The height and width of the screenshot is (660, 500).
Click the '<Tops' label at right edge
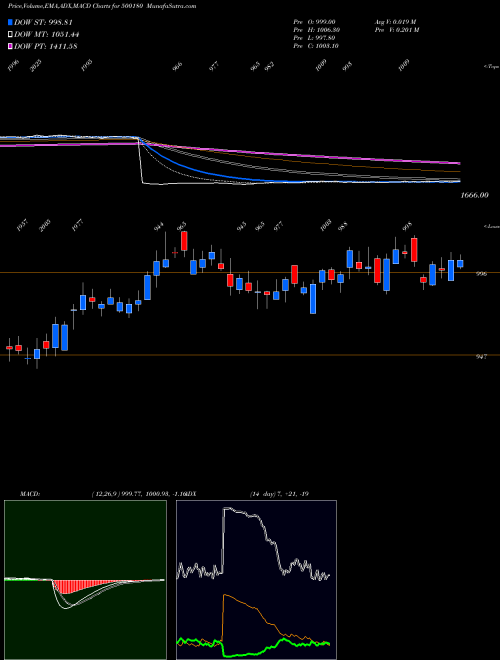coord(492,67)
